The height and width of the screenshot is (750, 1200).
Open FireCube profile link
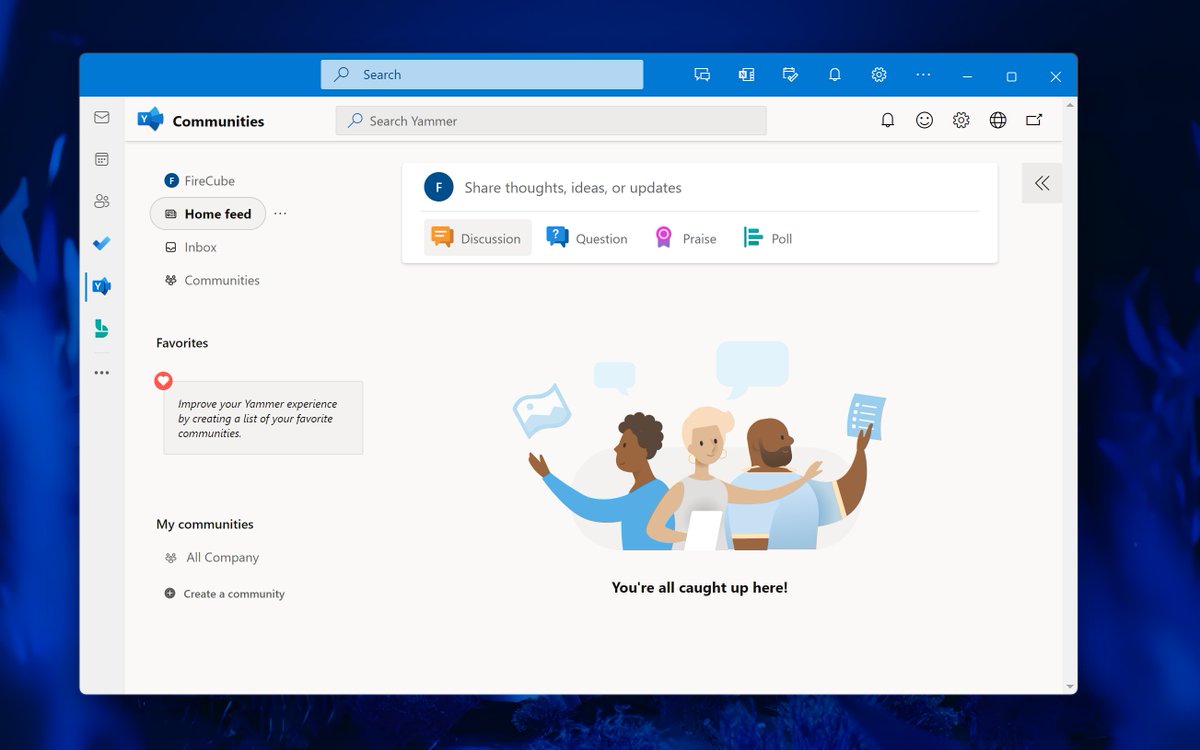[x=200, y=181]
